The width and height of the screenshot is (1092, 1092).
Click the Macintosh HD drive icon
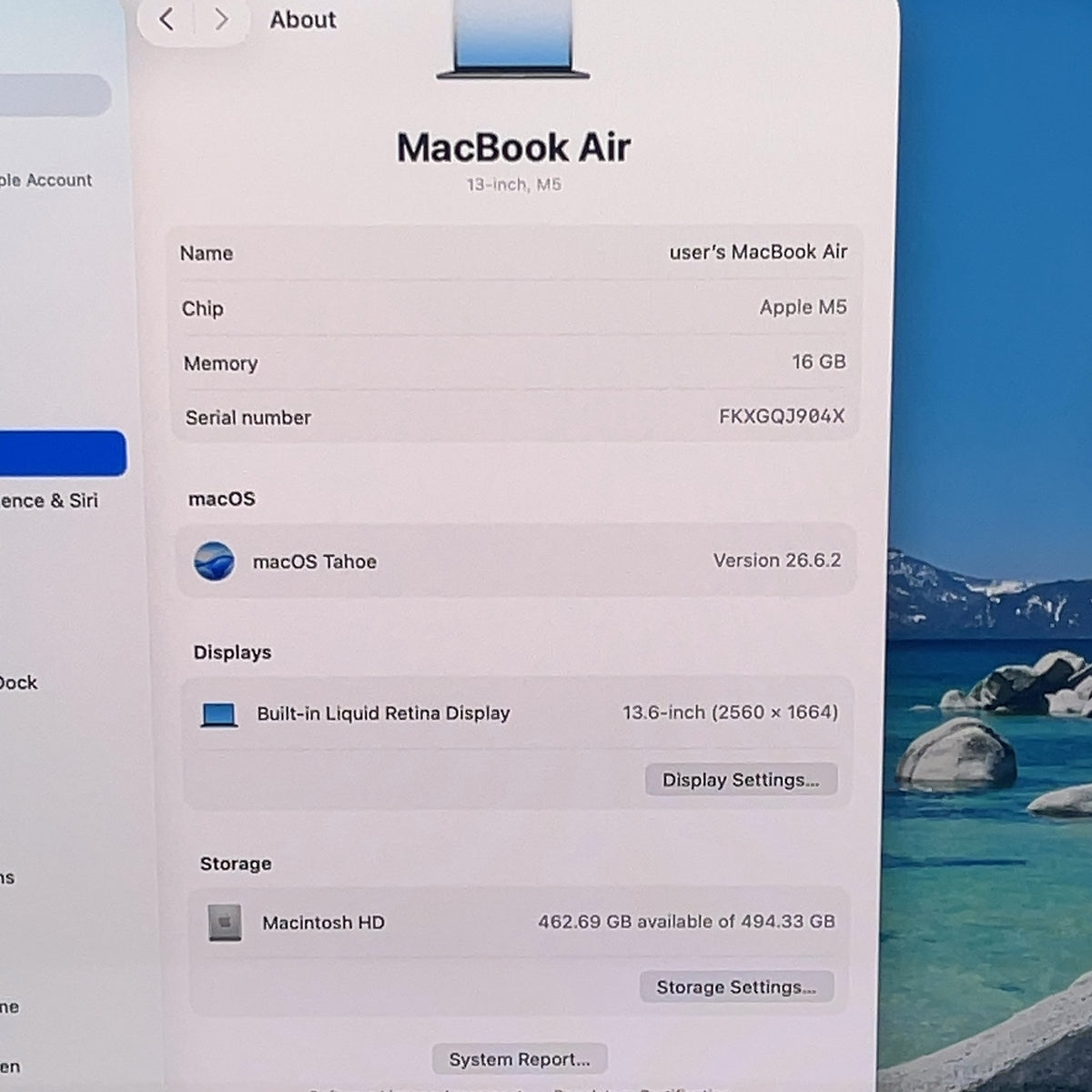pos(225,924)
